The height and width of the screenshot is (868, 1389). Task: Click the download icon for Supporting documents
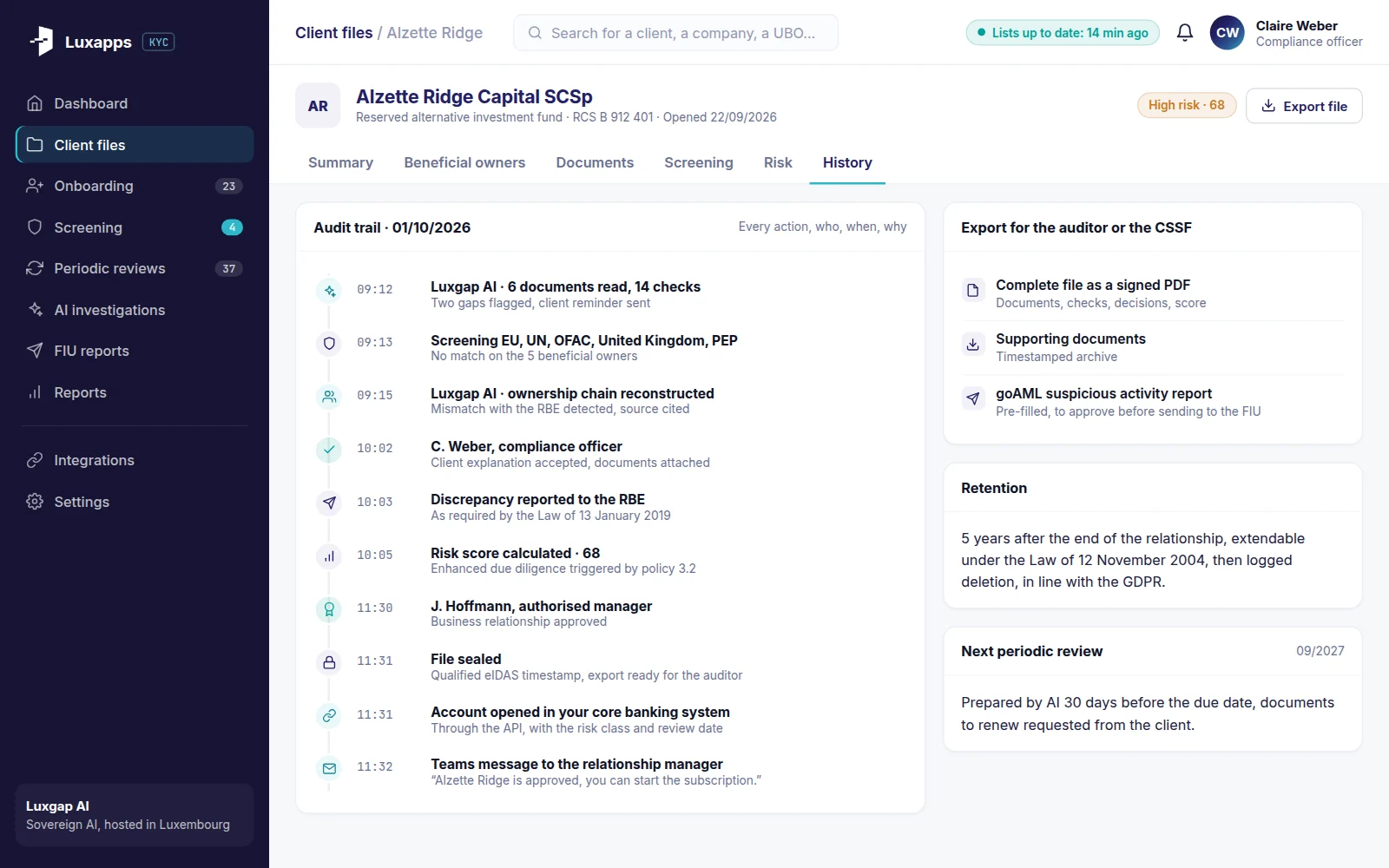[973, 344]
